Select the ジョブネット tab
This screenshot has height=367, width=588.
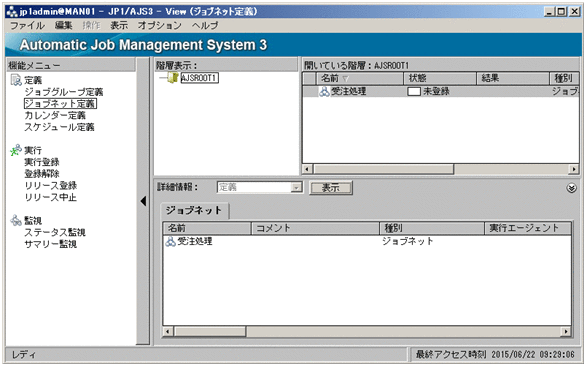tap(194, 211)
